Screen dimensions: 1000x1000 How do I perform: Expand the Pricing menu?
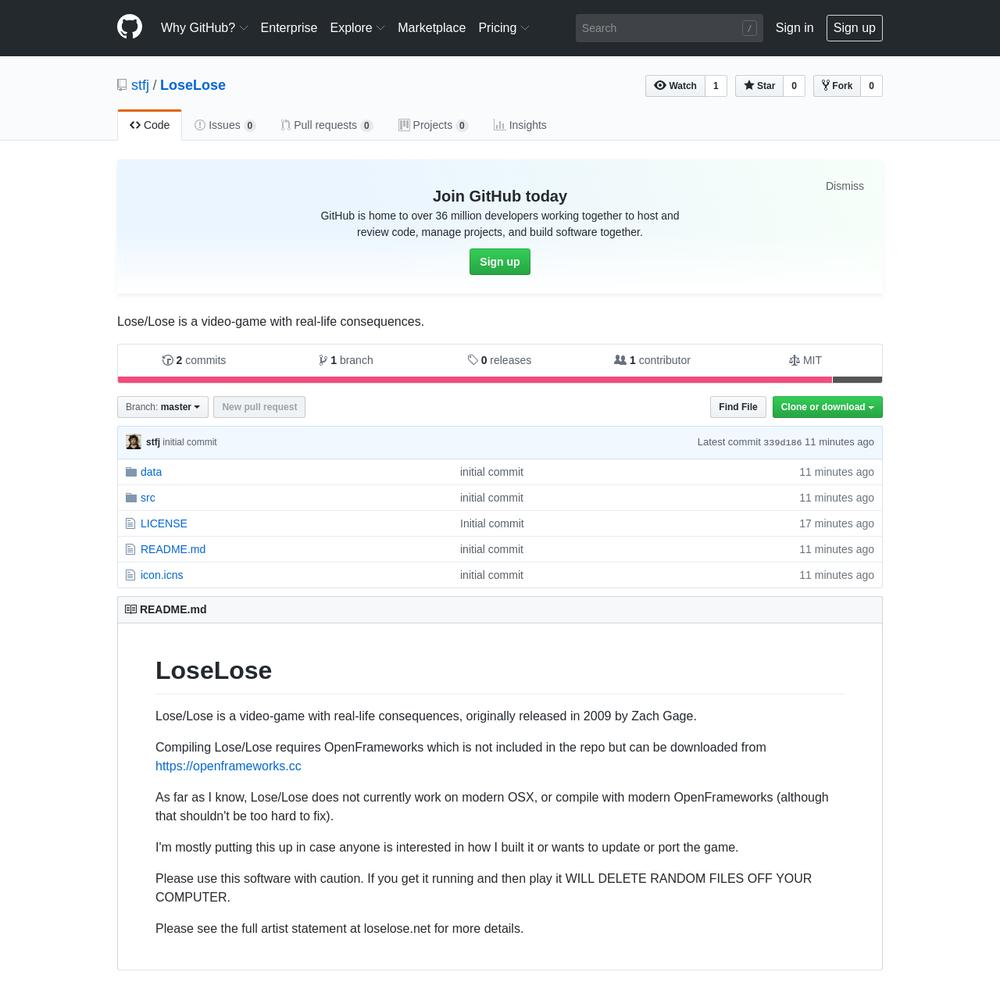(x=504, y=28)
